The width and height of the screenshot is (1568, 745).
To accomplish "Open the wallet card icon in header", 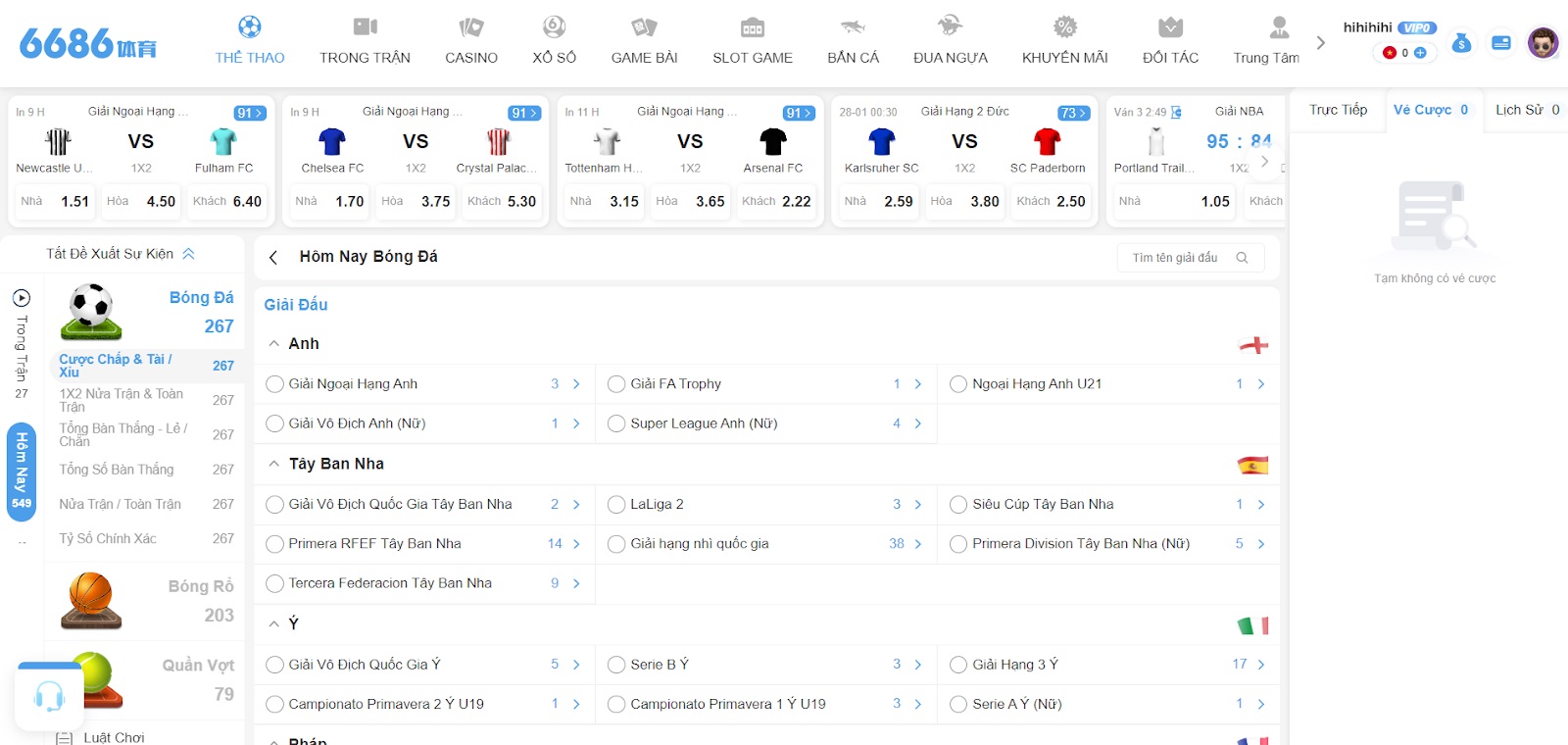I will [x=1500, y=42].
